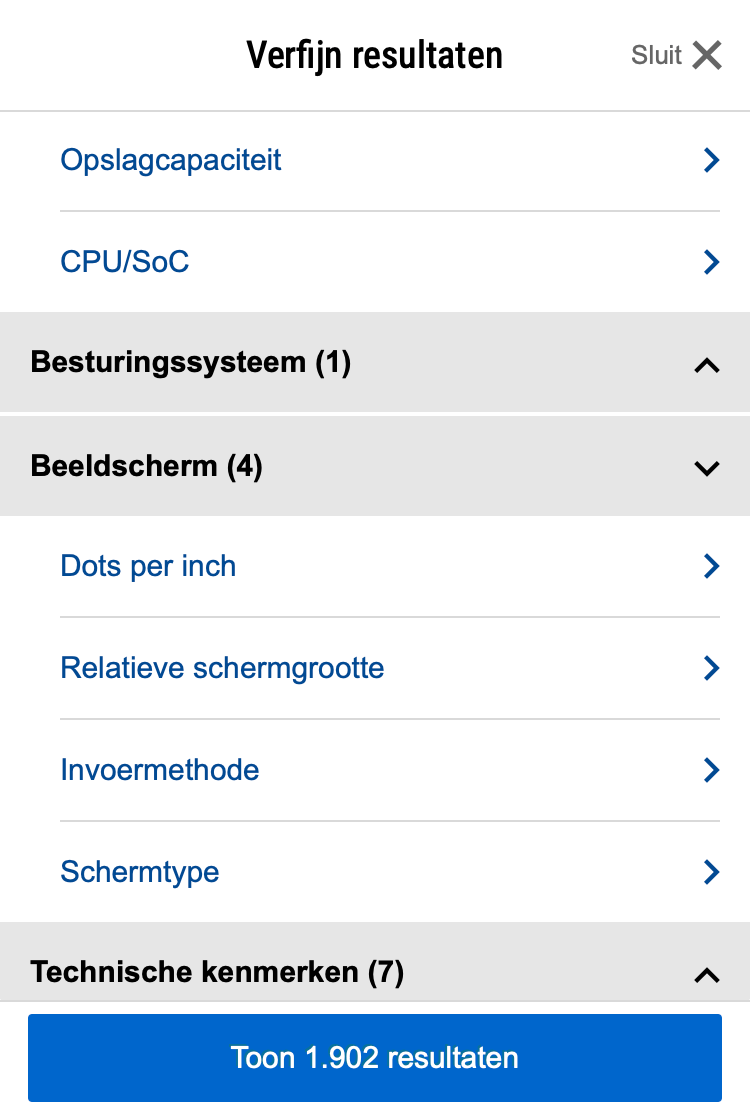Click the Sluit label

[656, 56]
